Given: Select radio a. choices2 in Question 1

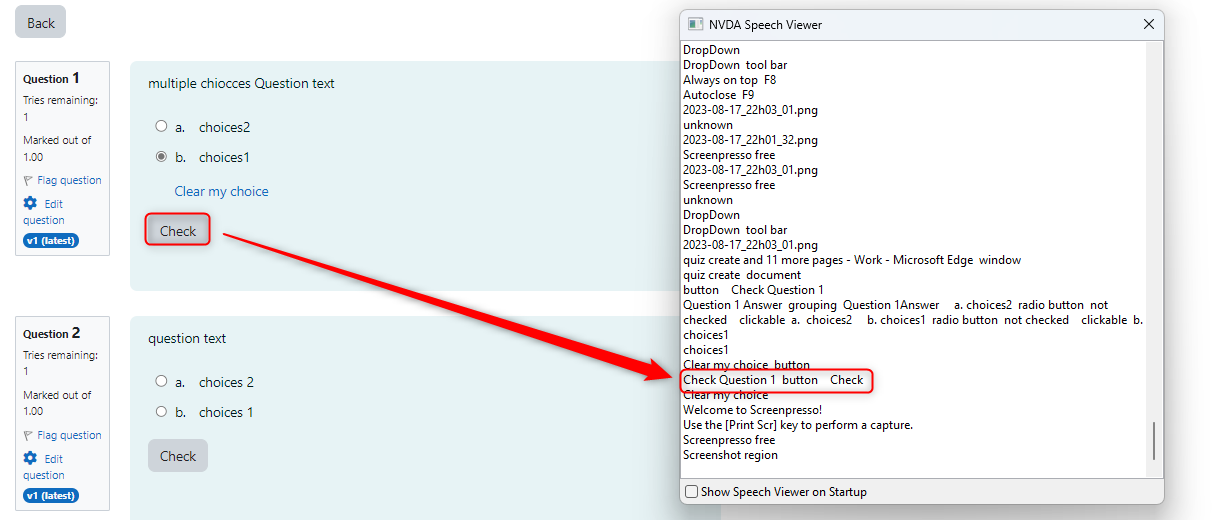Looking at the screenshot, I should [x=161, y=126].
